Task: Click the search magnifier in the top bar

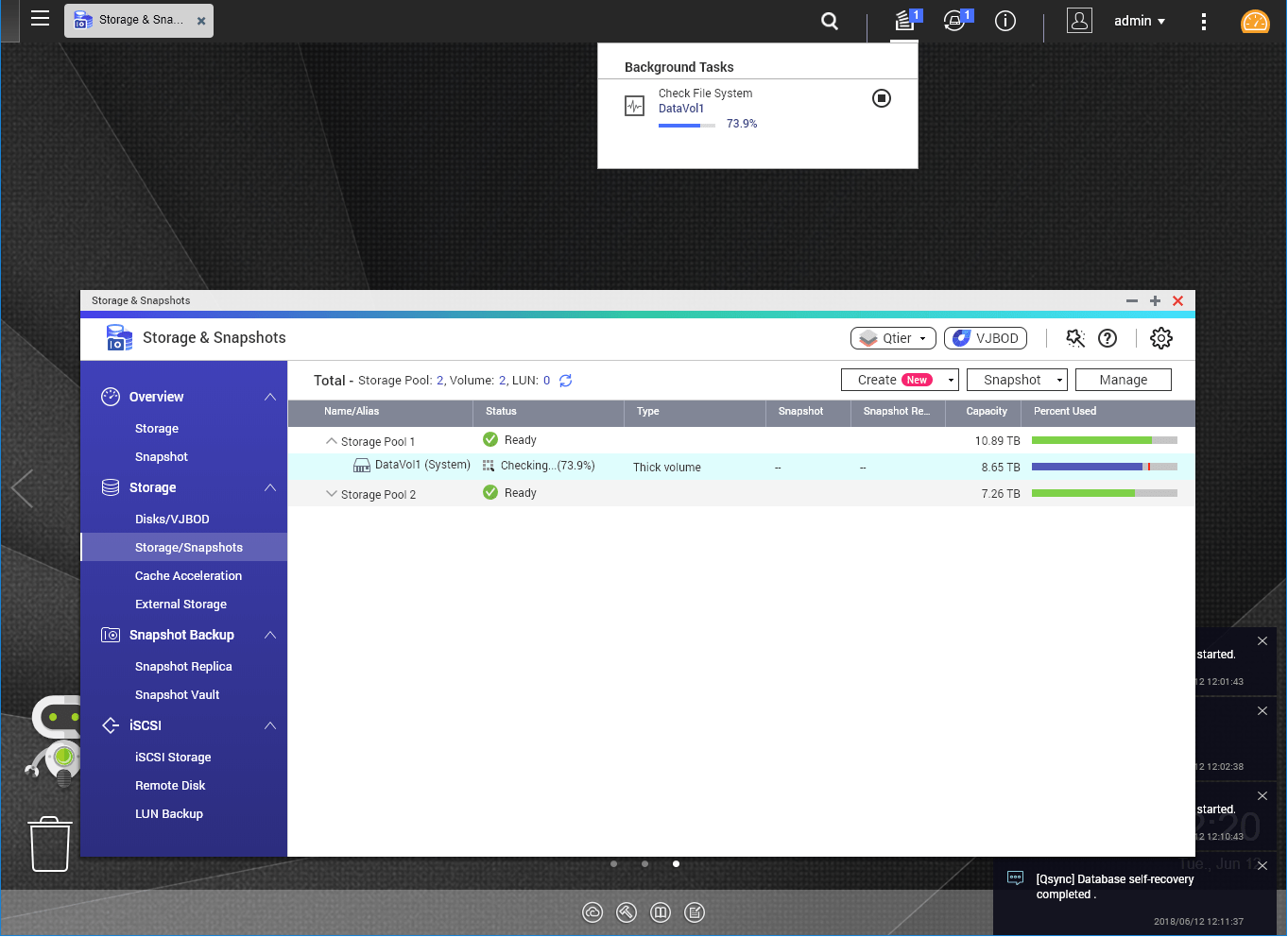Action: pos(829,20)
